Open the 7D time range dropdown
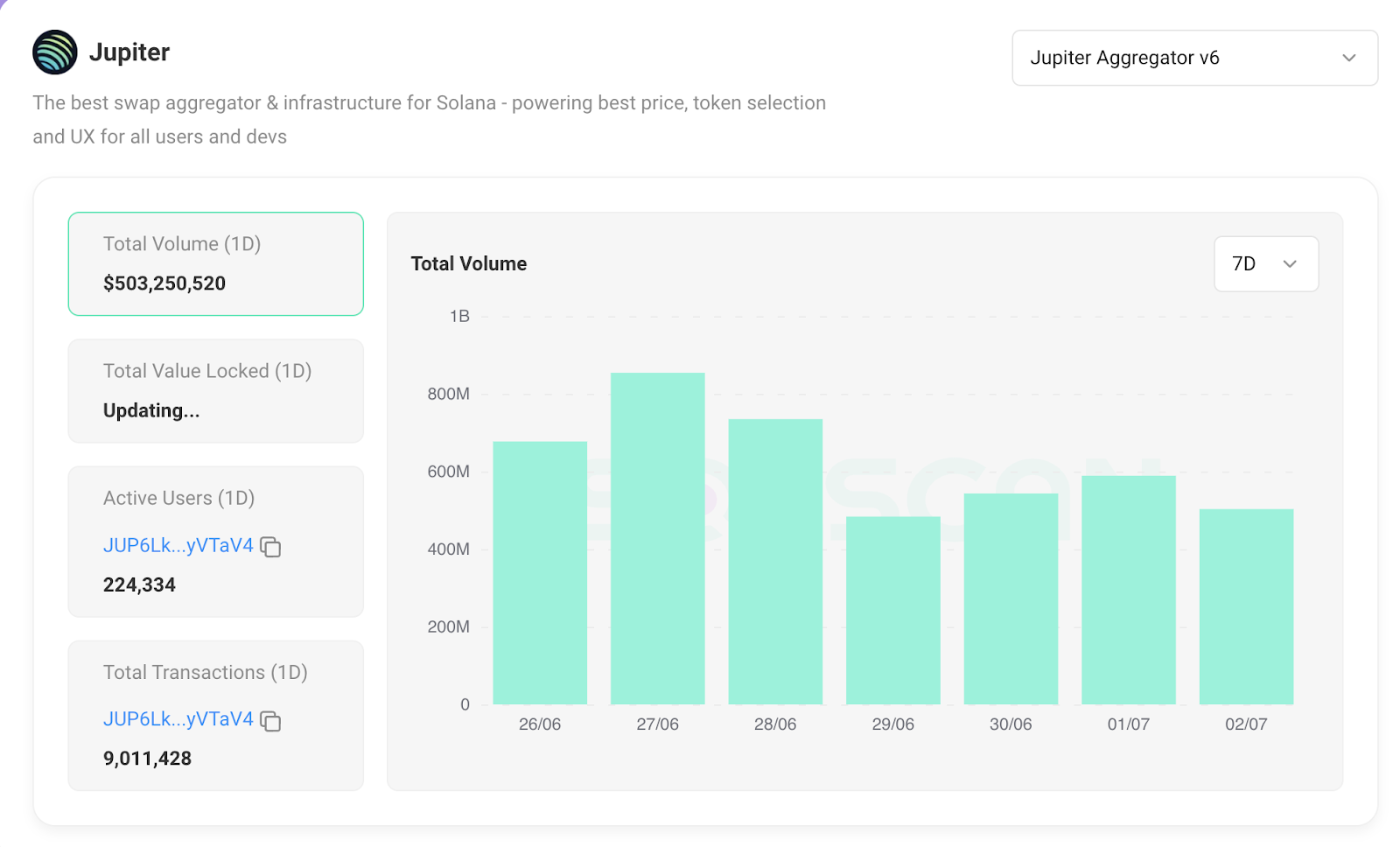The height and width of the screenshot is (847, 1400). (x=1265, y=263)
